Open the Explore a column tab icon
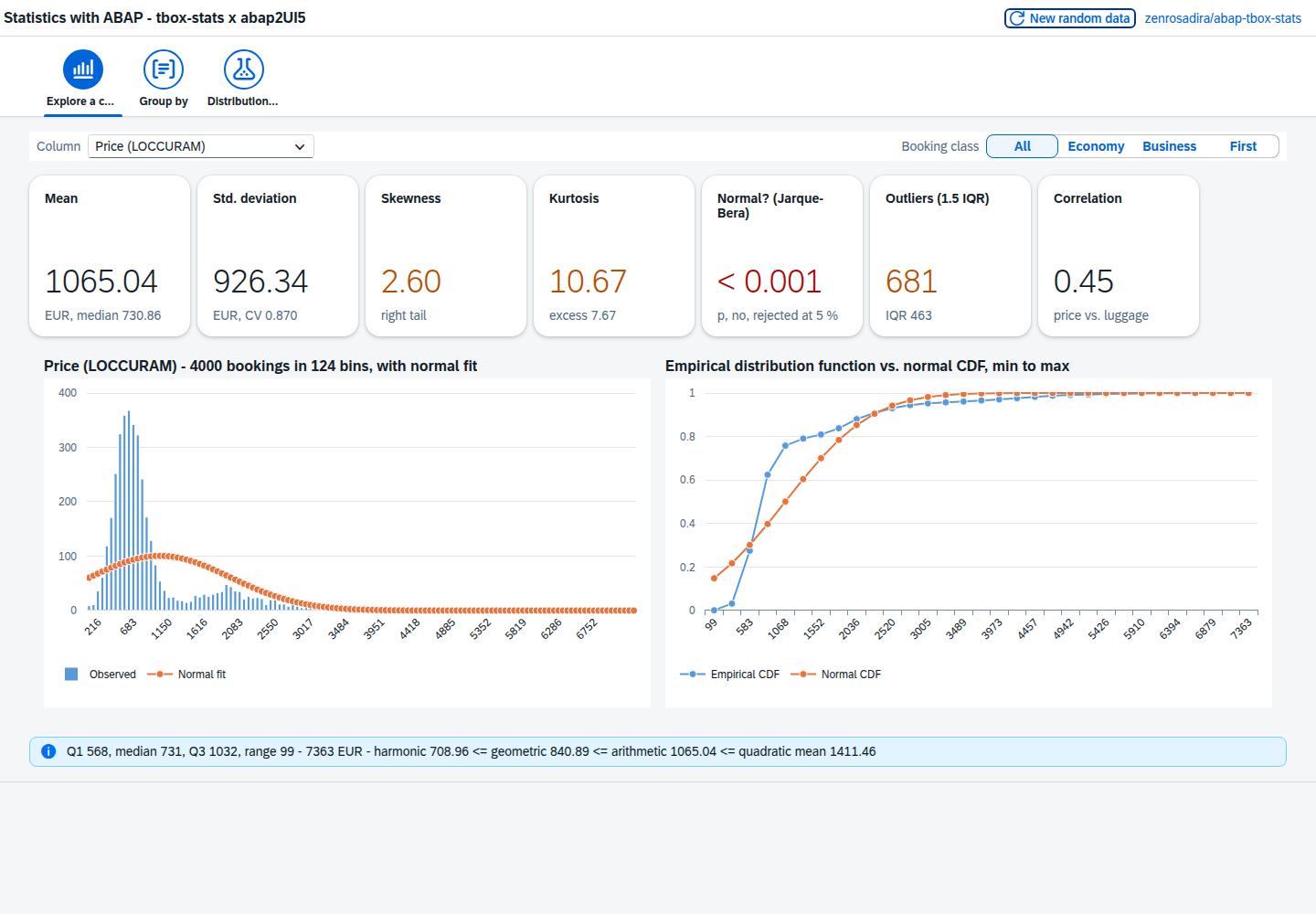This screenshot has height=914, width=1316. [83, 69]
